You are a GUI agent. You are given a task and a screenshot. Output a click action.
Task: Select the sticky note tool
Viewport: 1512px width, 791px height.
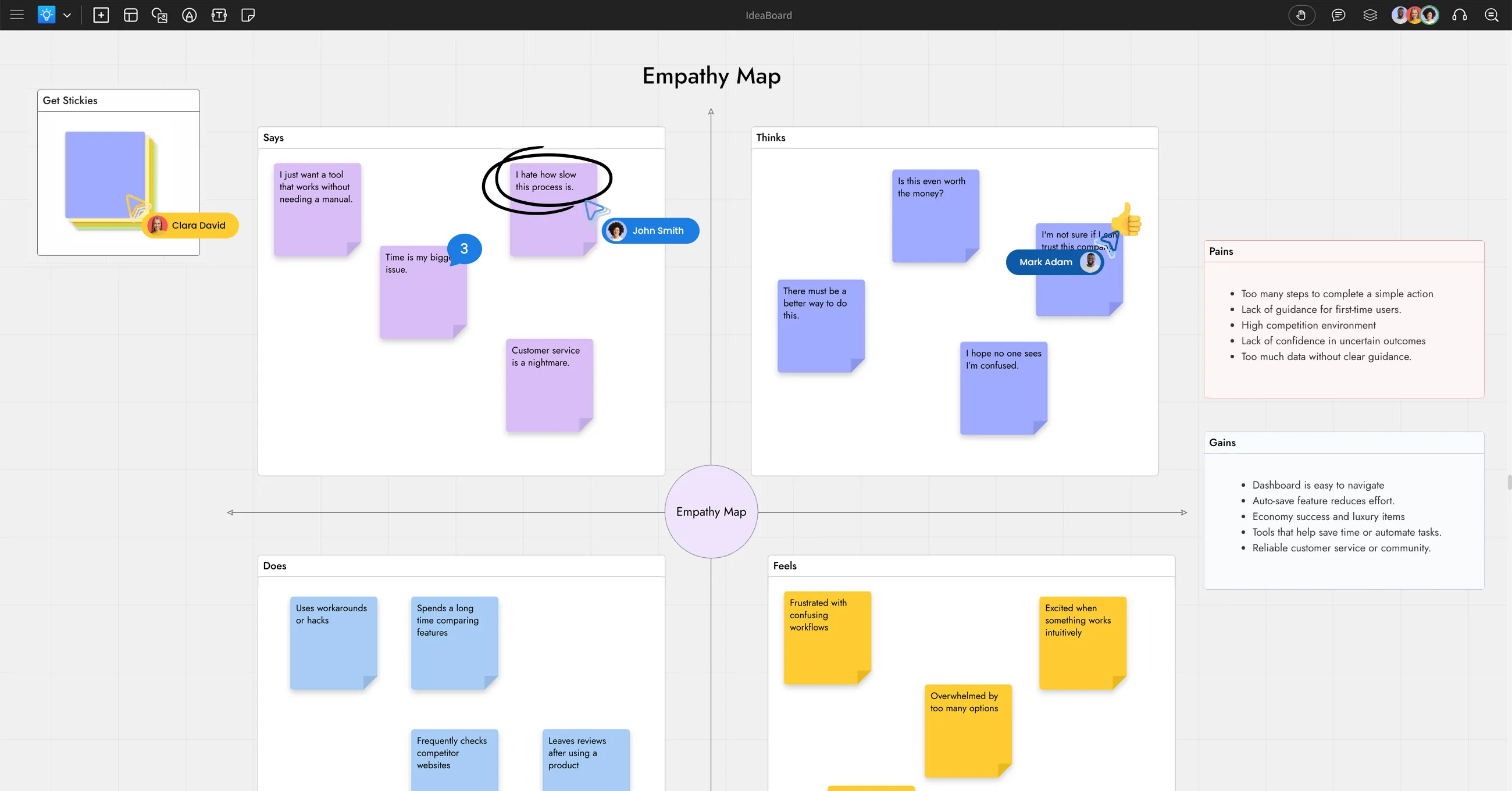point(248,15)
